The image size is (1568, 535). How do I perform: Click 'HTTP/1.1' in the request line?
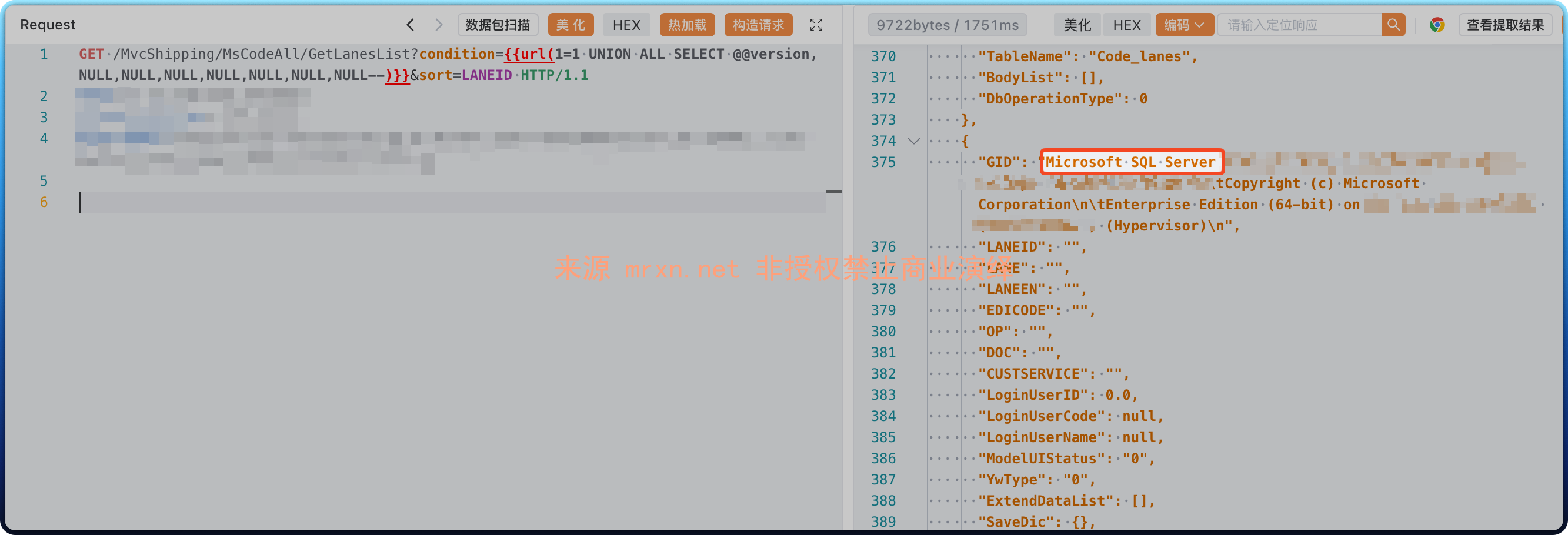[555, 75]
